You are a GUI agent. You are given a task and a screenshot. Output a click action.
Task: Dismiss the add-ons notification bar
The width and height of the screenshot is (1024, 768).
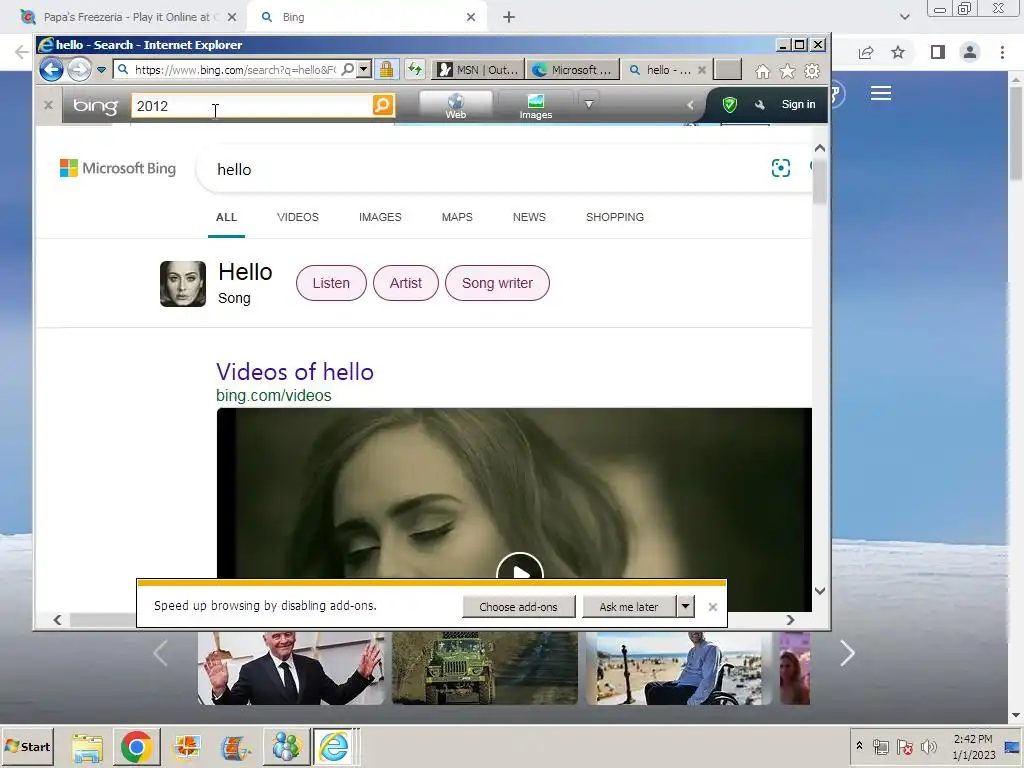point(712,607)
